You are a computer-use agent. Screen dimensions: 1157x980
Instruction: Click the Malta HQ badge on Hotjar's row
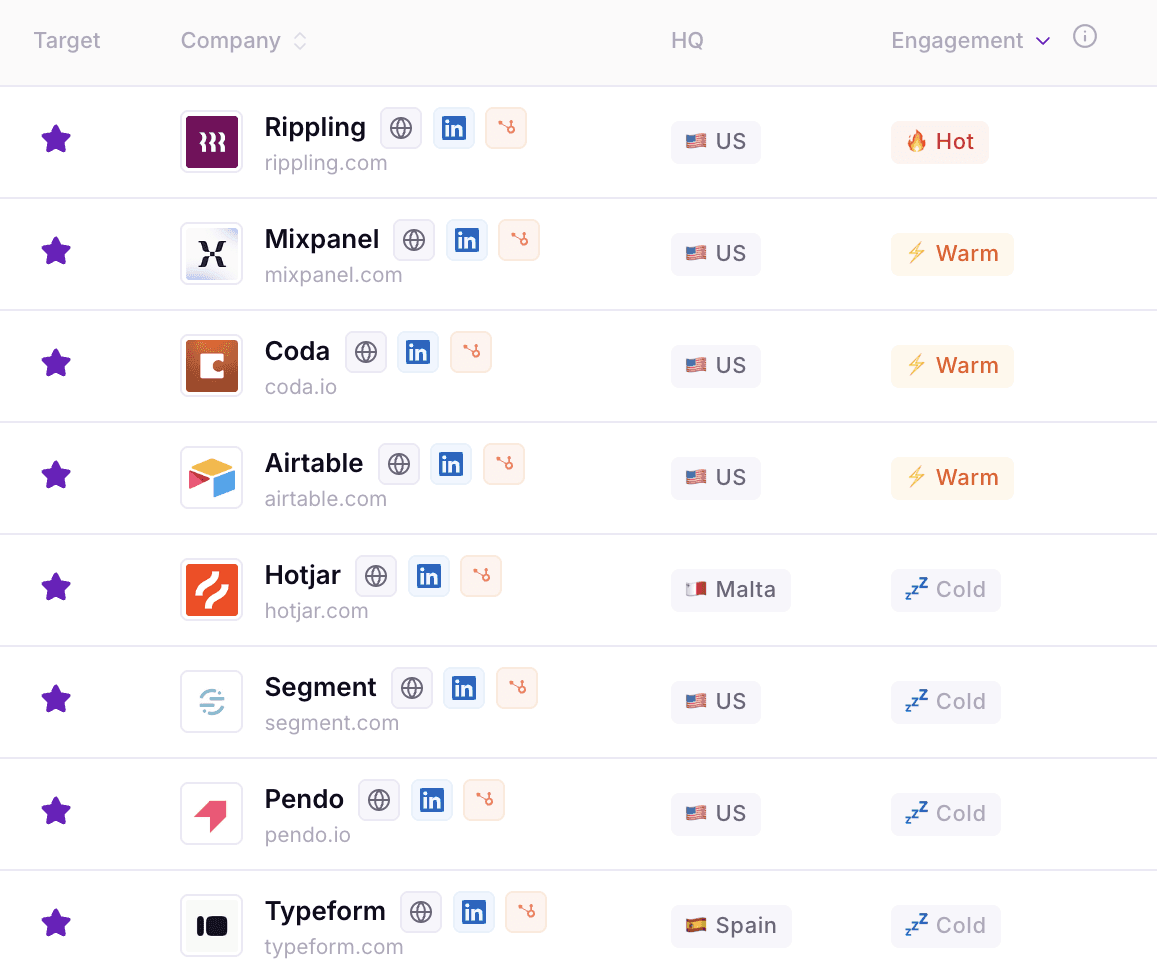pyautogui.click(x=731, y=590)
